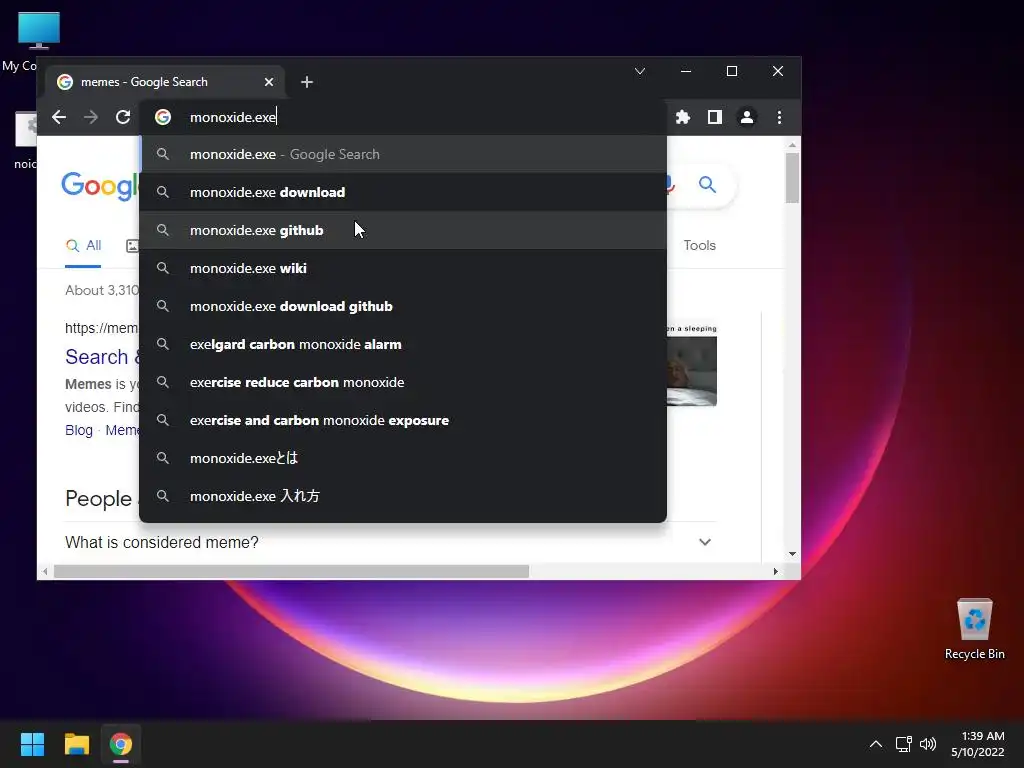The height and width of the screenshot is (768, 1024).
Task: Click the scrollbar down arrow
Action: tap(792, 554)
